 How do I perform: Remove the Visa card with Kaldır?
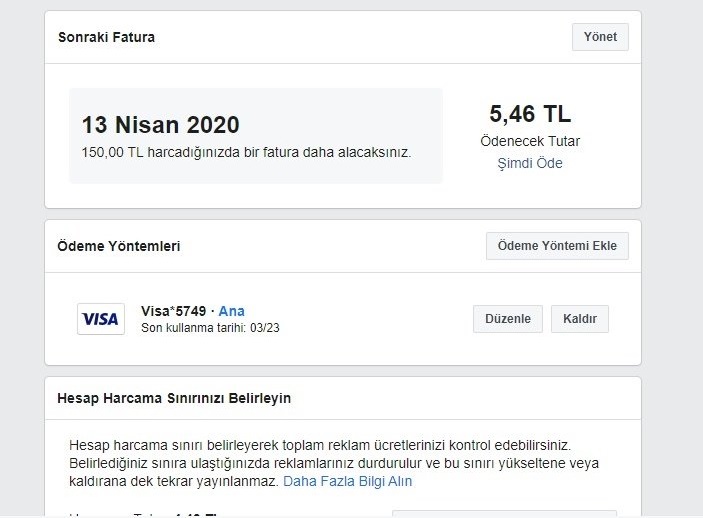coord(580,319)
